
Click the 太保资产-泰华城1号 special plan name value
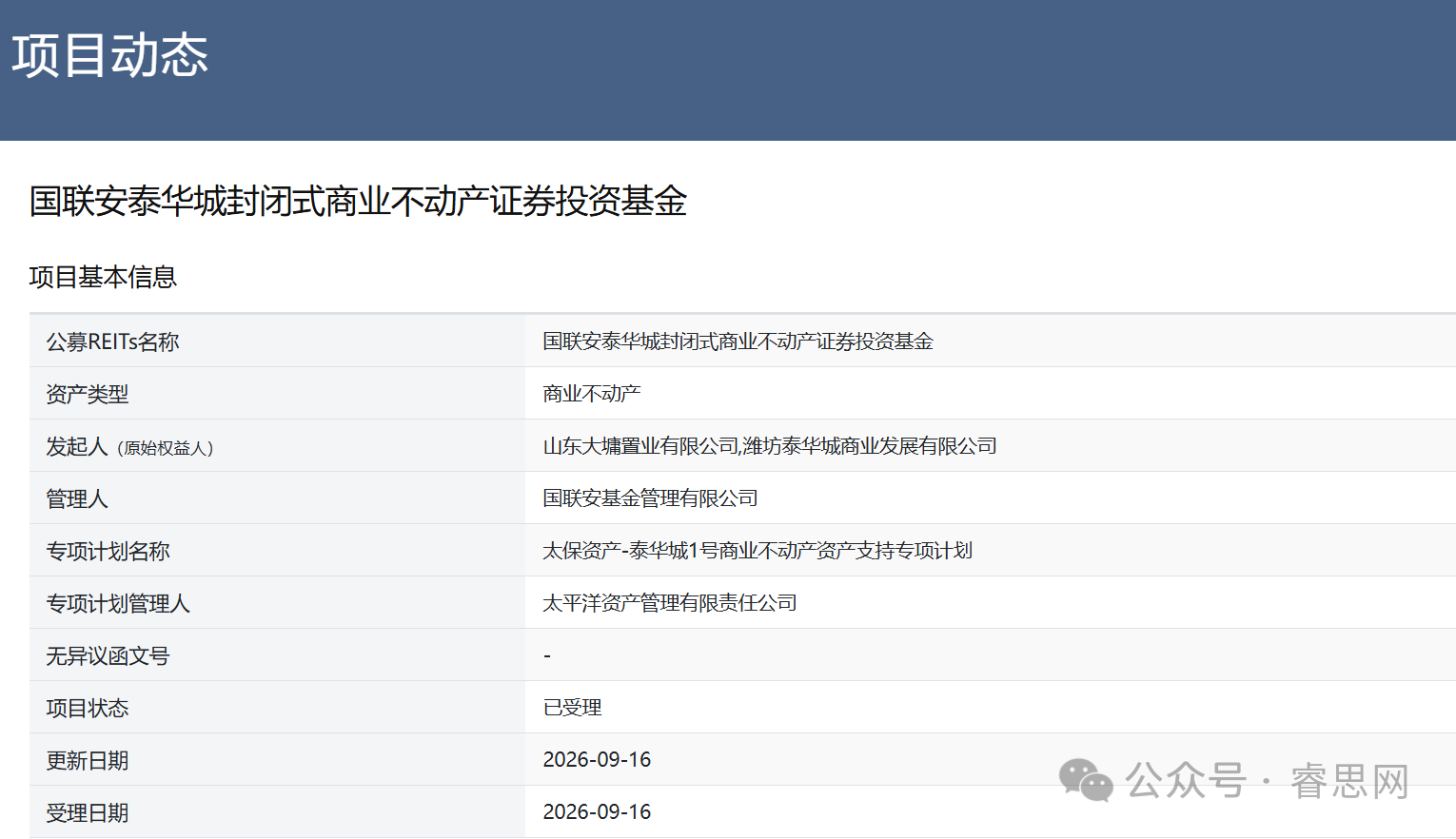pos(758,550)
